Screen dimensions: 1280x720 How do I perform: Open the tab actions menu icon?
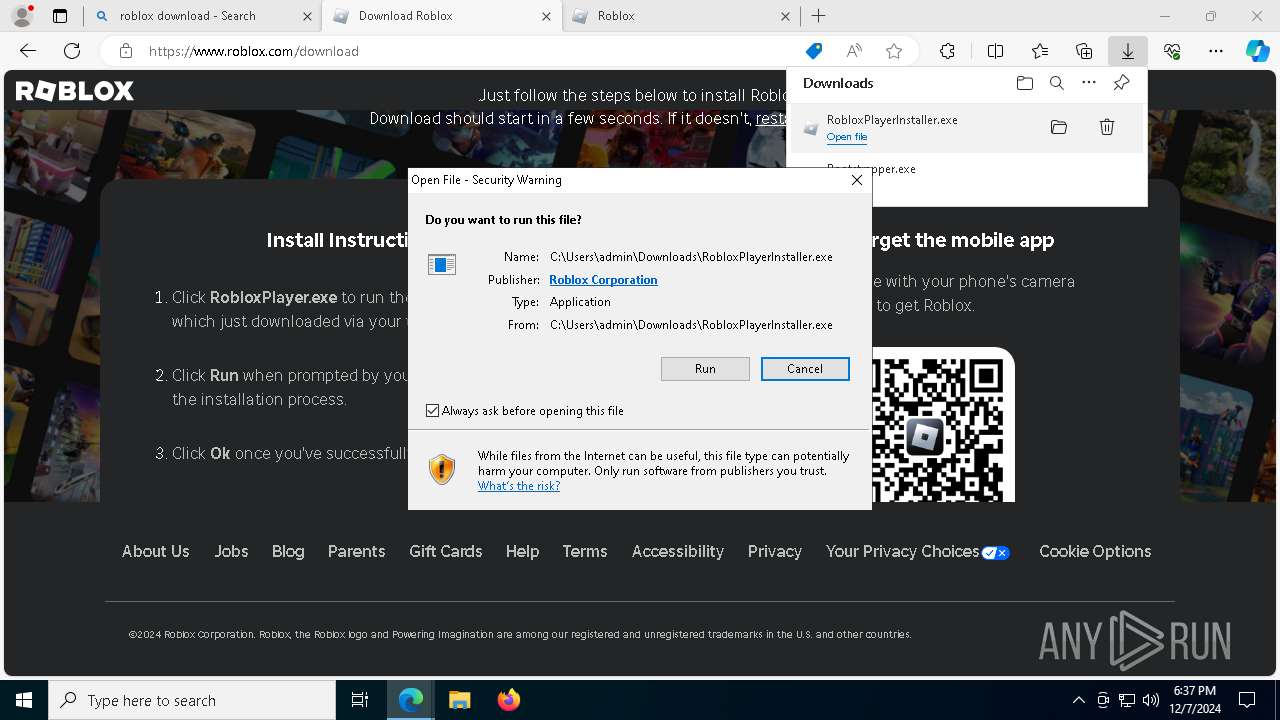(x=59, y=16)
